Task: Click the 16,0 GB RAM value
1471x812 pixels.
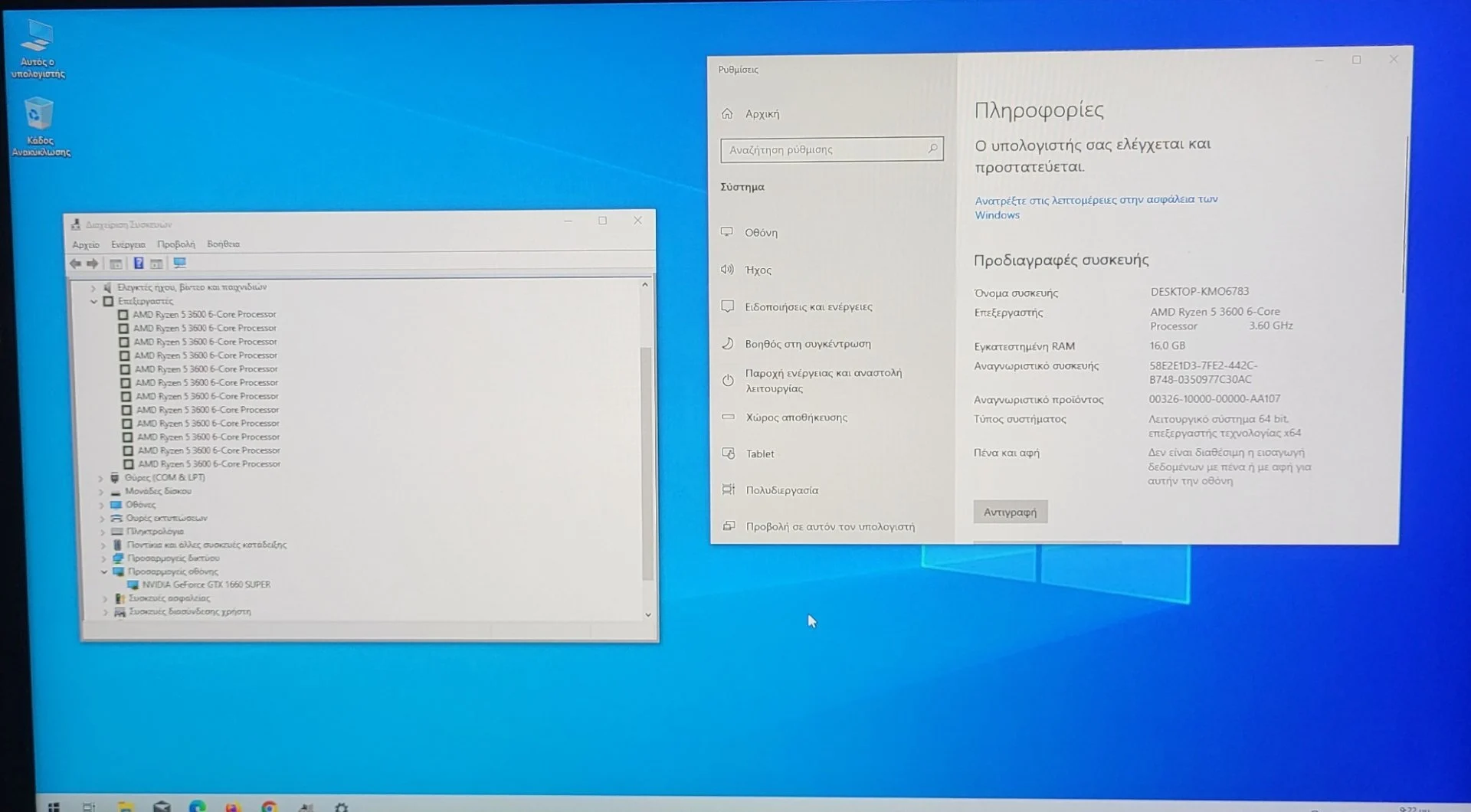Action: tap(1167, 345)
